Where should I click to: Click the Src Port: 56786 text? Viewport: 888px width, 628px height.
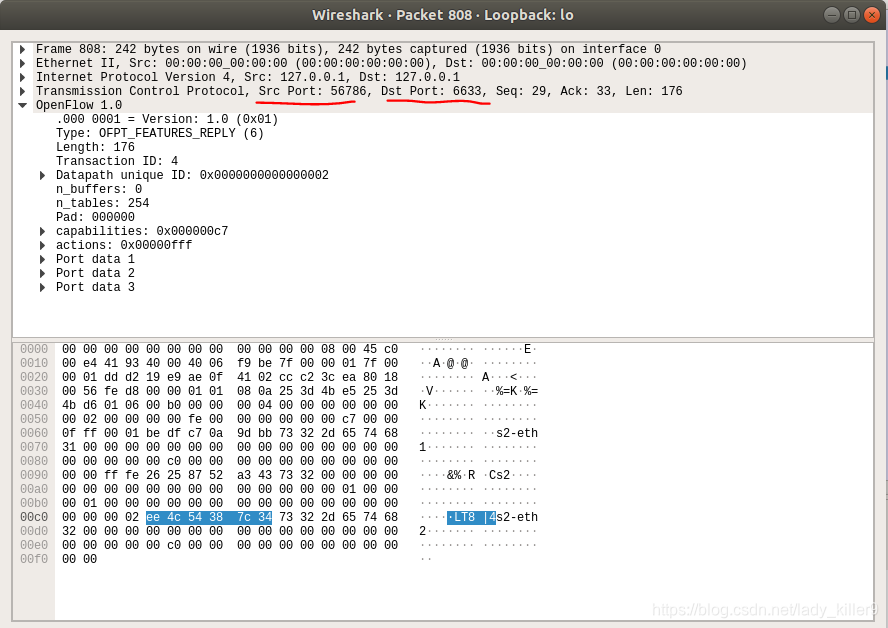tap(313, 91)
